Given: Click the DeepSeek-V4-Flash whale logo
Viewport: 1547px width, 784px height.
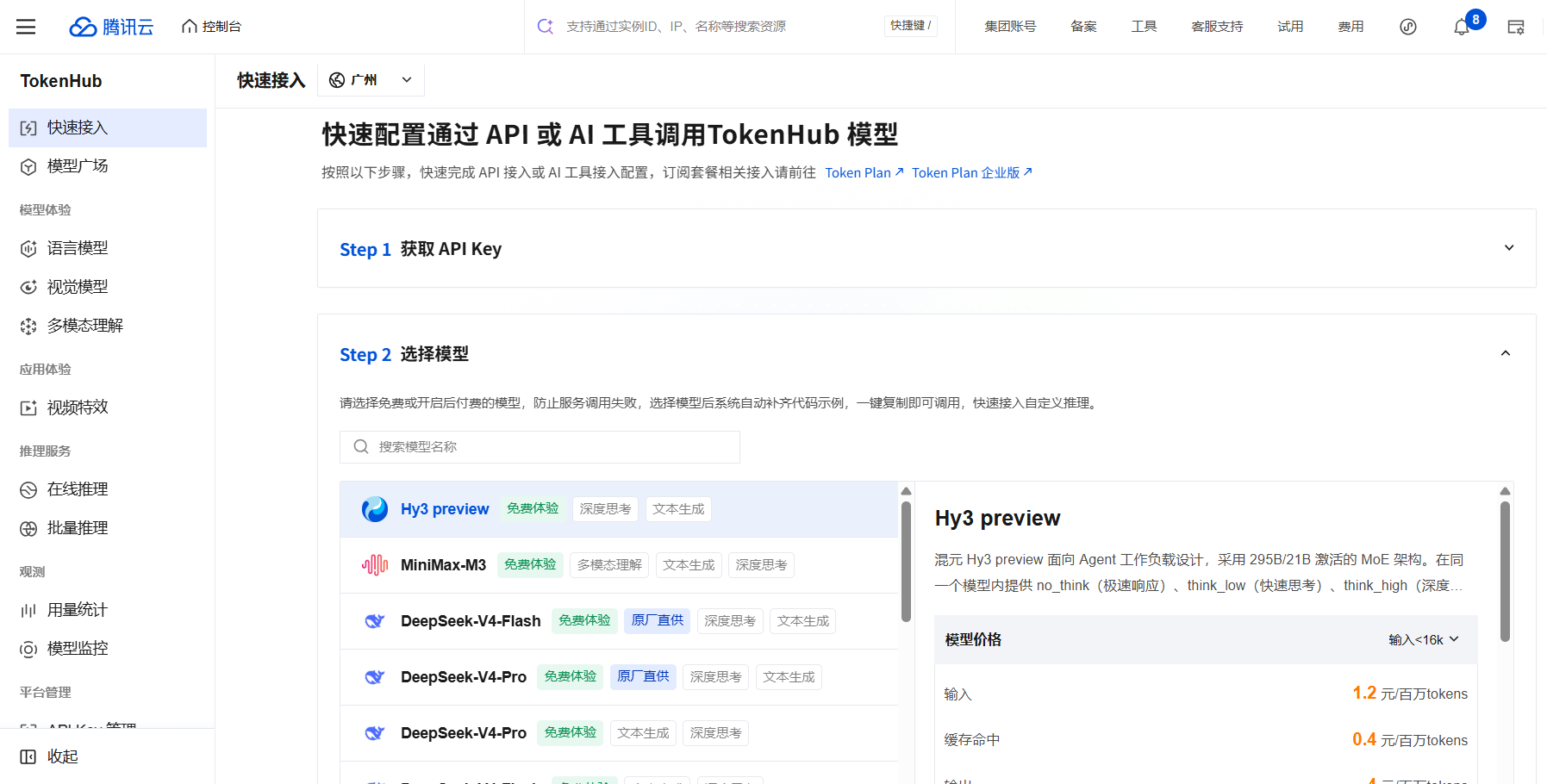Looking at the screenshot, I should [375, 621].
